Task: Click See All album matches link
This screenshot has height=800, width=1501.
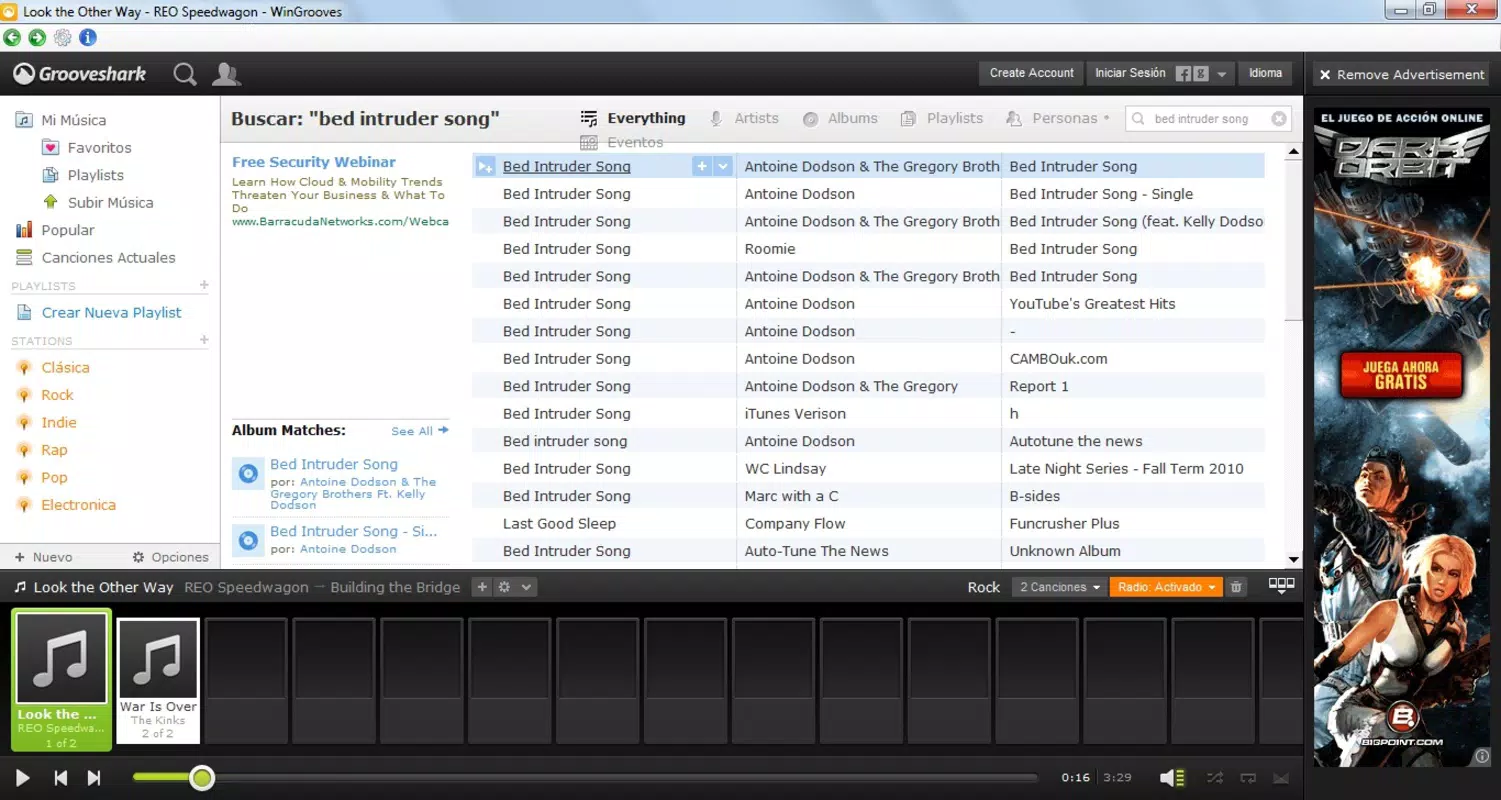Action: click(x=420, y=431)
